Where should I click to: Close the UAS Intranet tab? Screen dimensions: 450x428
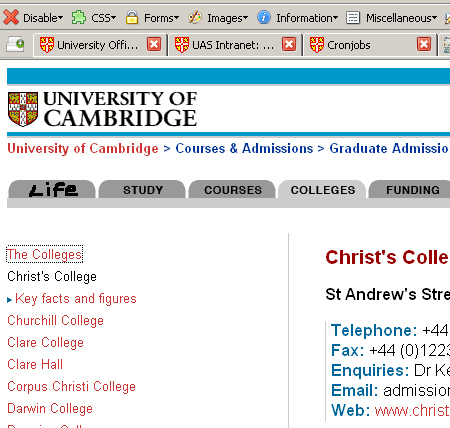pyautogui.click(x=289, y=44)
